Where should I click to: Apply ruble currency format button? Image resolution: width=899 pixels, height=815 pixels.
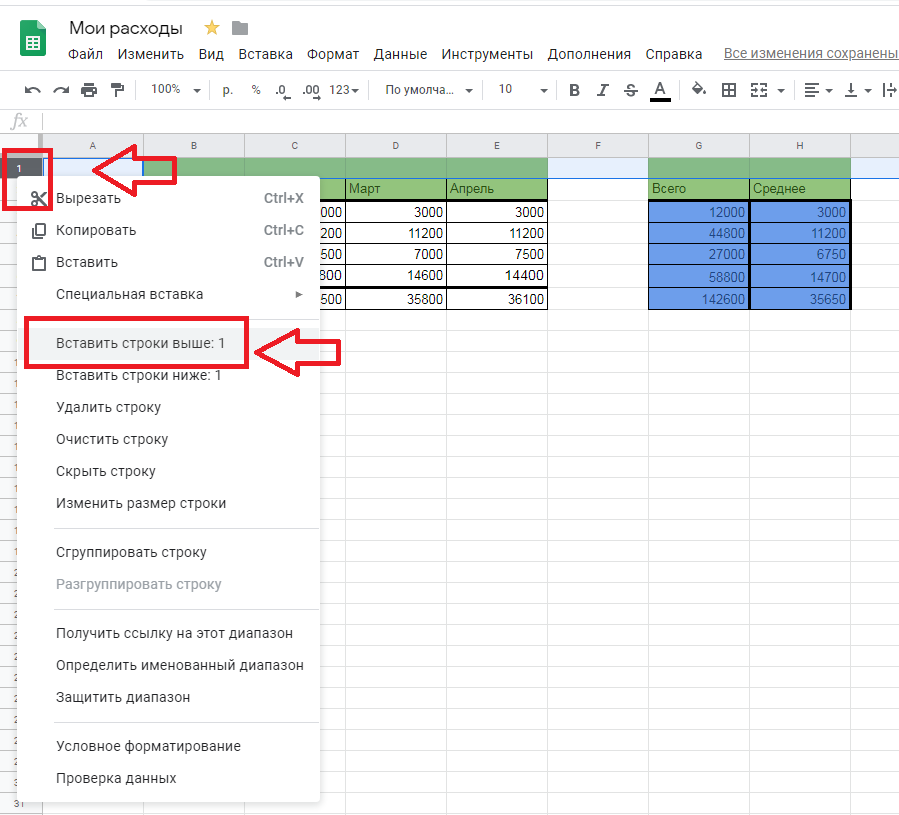(x=228, y=90)
